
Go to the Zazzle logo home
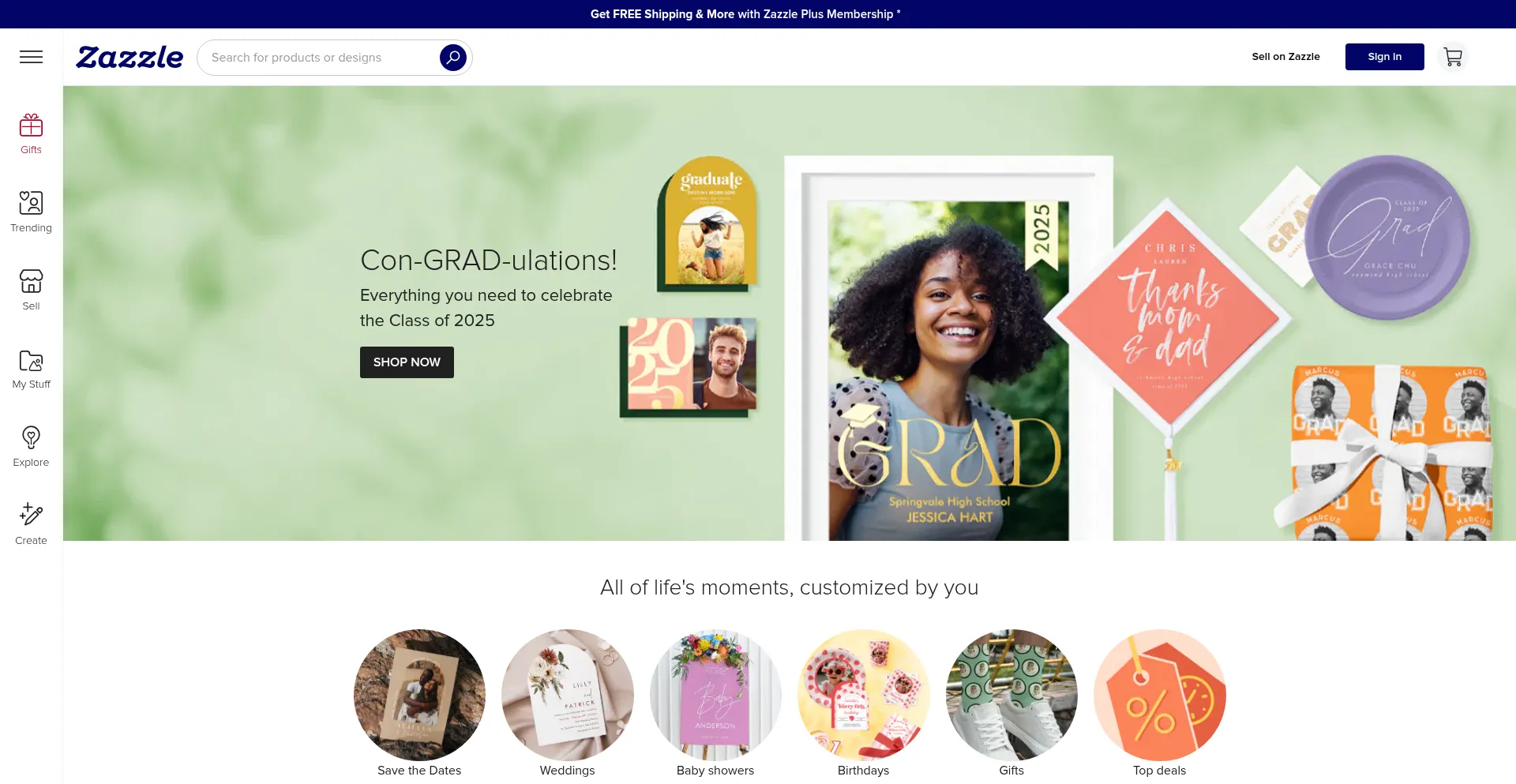(129, 57)
